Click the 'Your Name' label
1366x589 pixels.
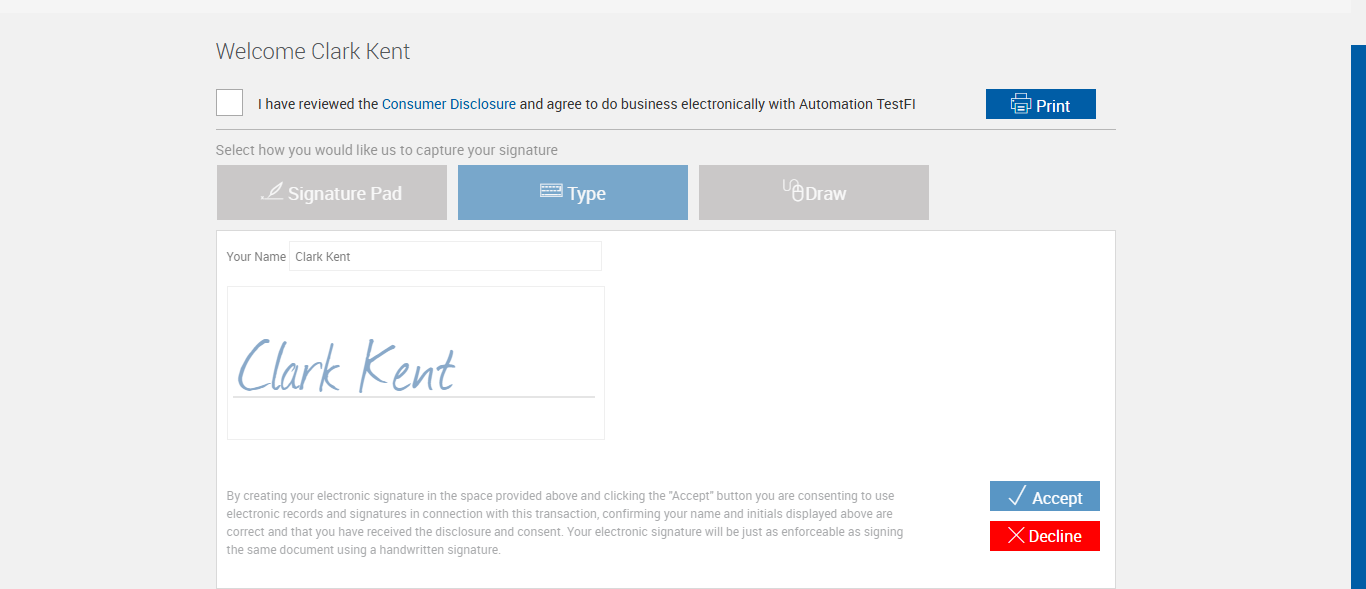pos(256,257)
